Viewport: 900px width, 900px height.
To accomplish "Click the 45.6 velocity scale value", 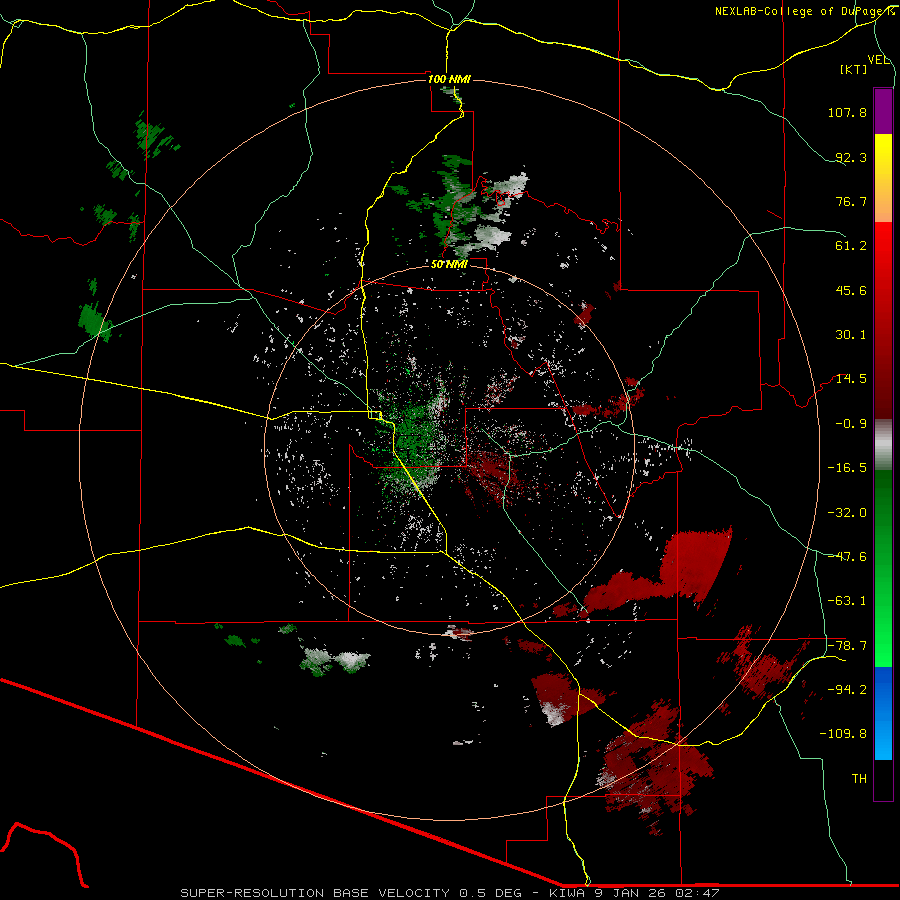I will (851, 290).
